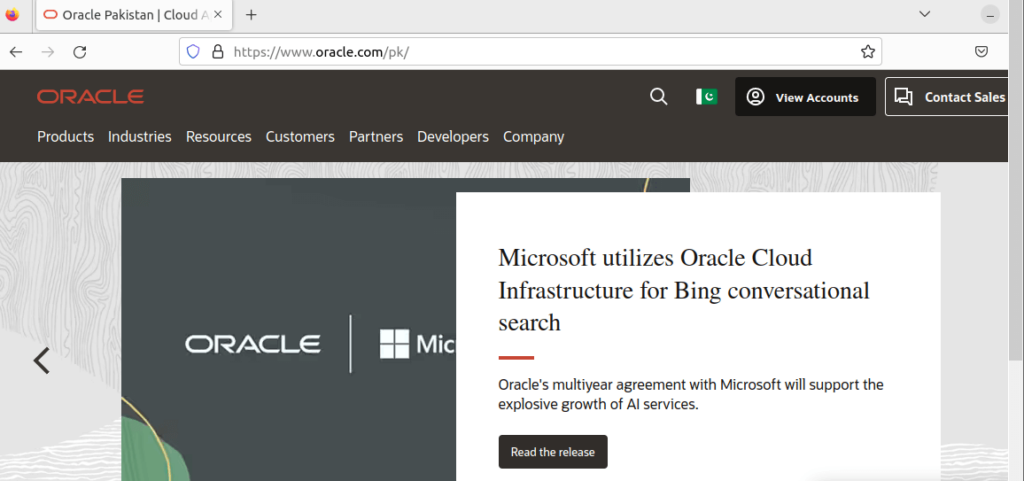Open the Developers menu item
The image size is (1024, 481).
(453, 137)
